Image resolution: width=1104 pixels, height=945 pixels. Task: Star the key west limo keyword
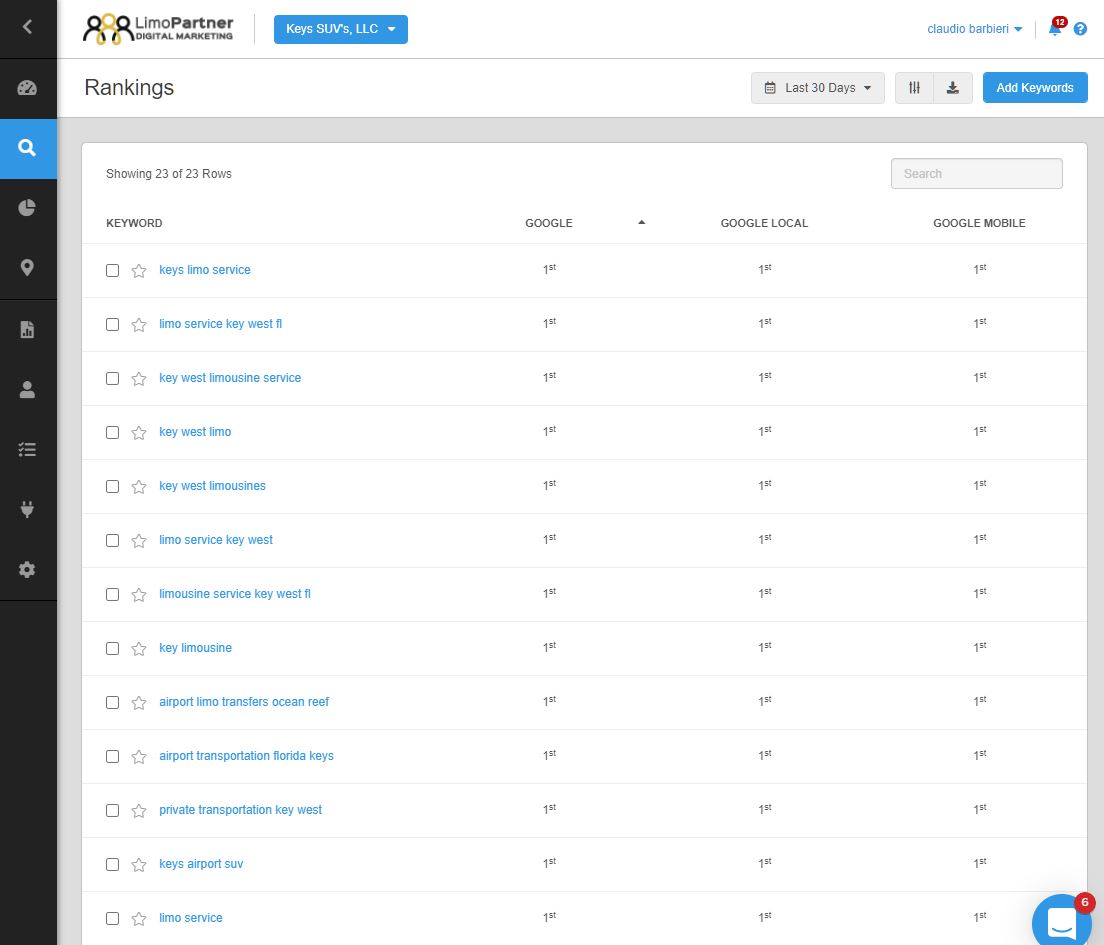click(139, 432)
